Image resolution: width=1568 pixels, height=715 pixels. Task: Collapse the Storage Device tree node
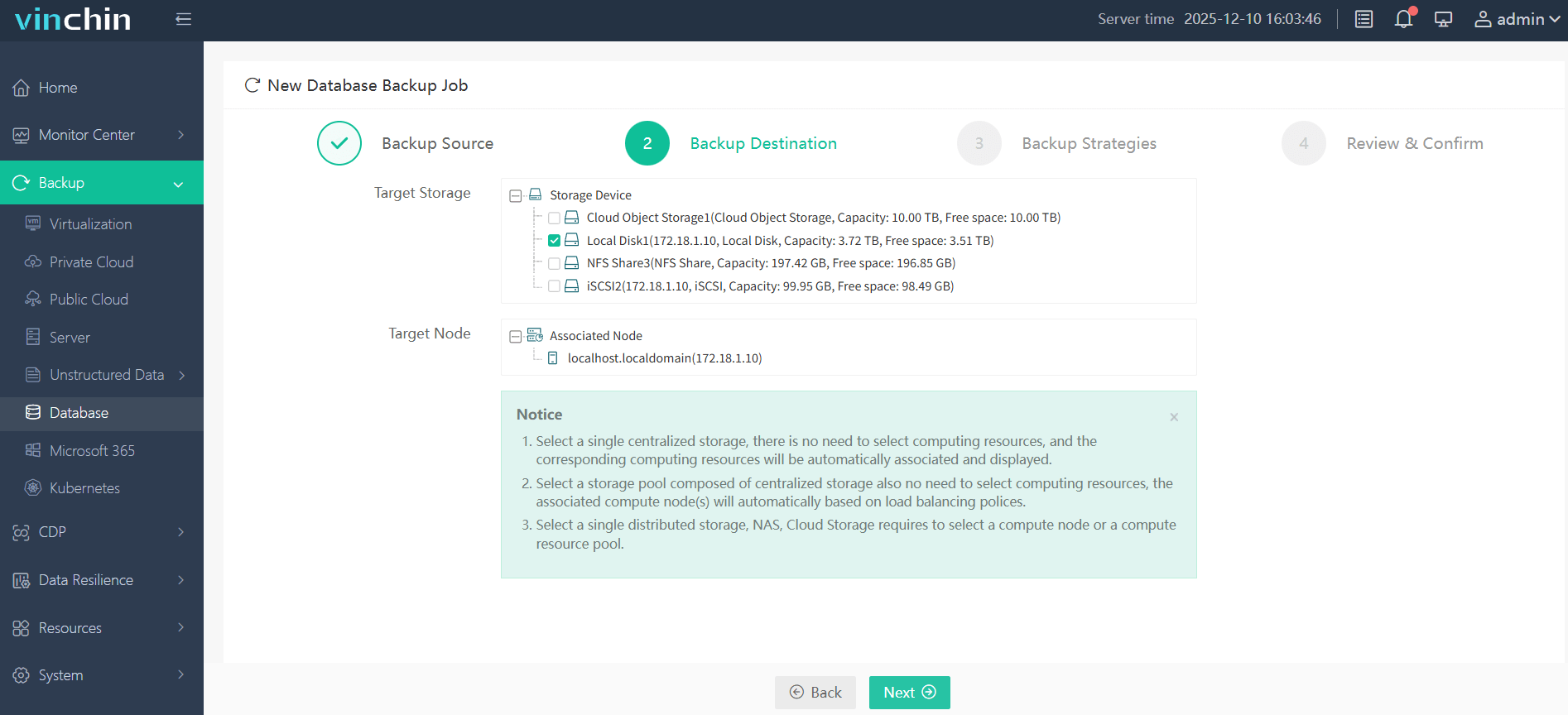[515, 195]
